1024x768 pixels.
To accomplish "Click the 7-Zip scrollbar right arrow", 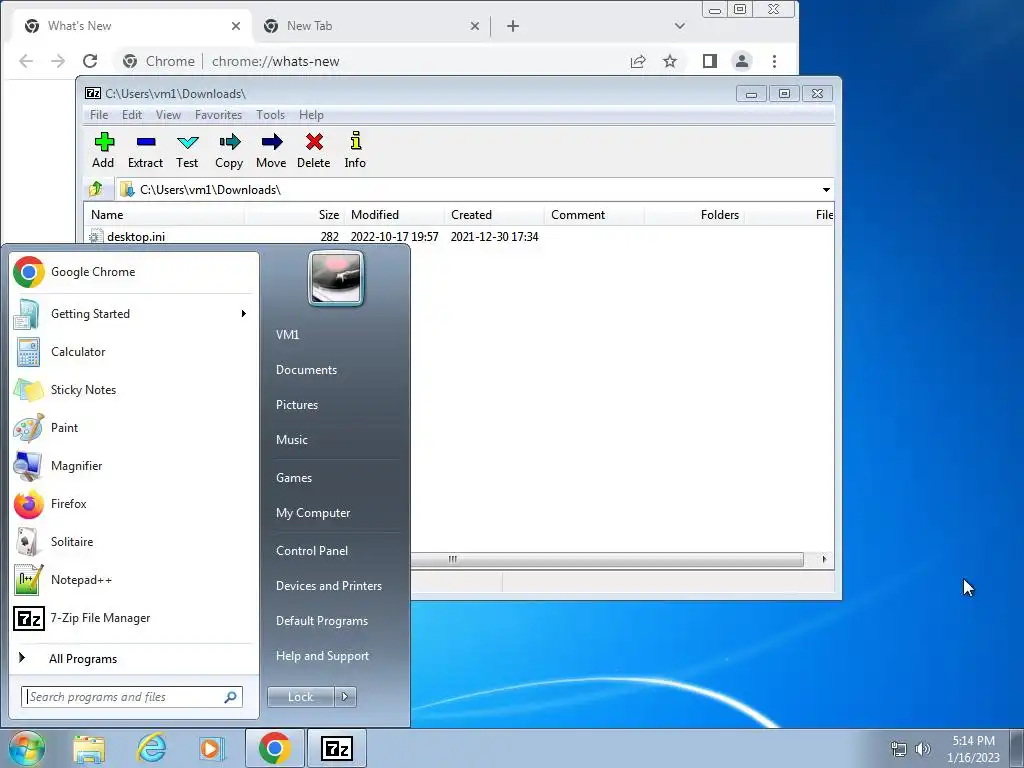I will click(x=824, y=559).
